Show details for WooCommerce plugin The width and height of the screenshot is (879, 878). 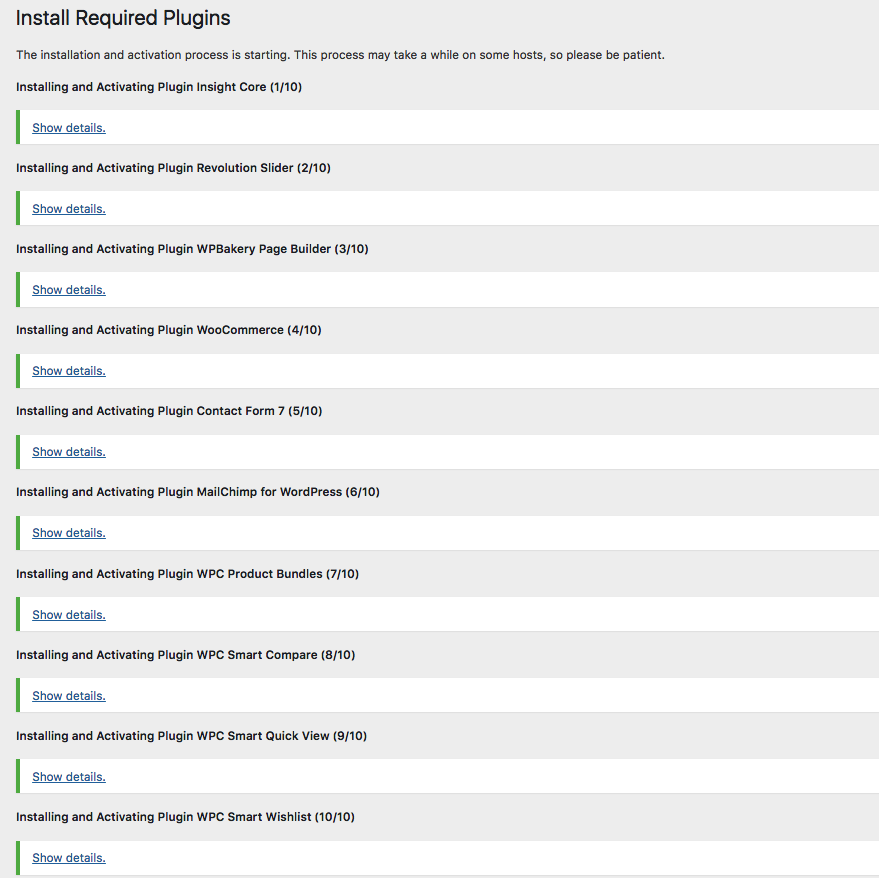69,371
